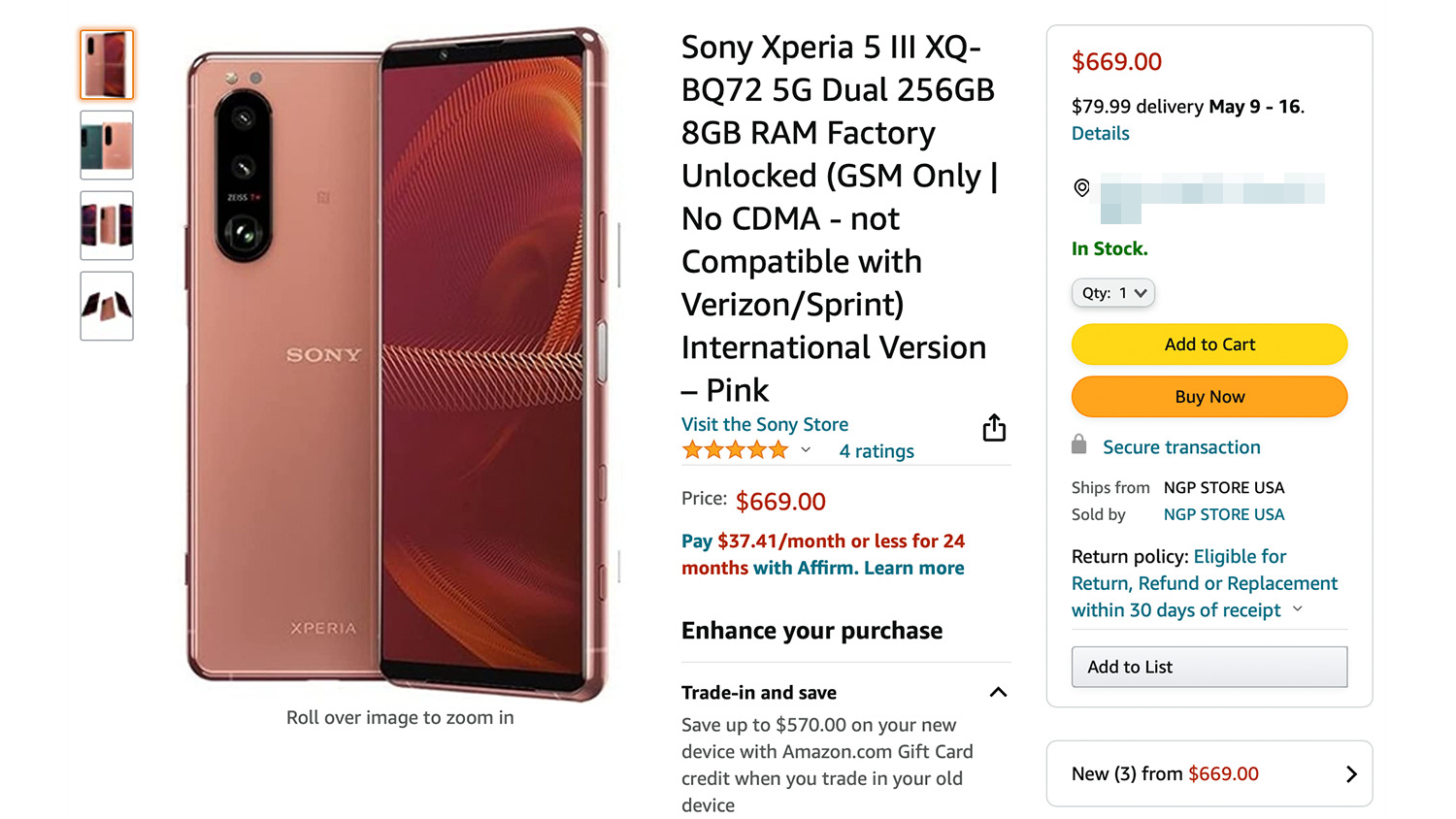Open the 4 ratings link
This screenshot has width=1456, height=819.
pyautogui.click(x=877, y=451)
